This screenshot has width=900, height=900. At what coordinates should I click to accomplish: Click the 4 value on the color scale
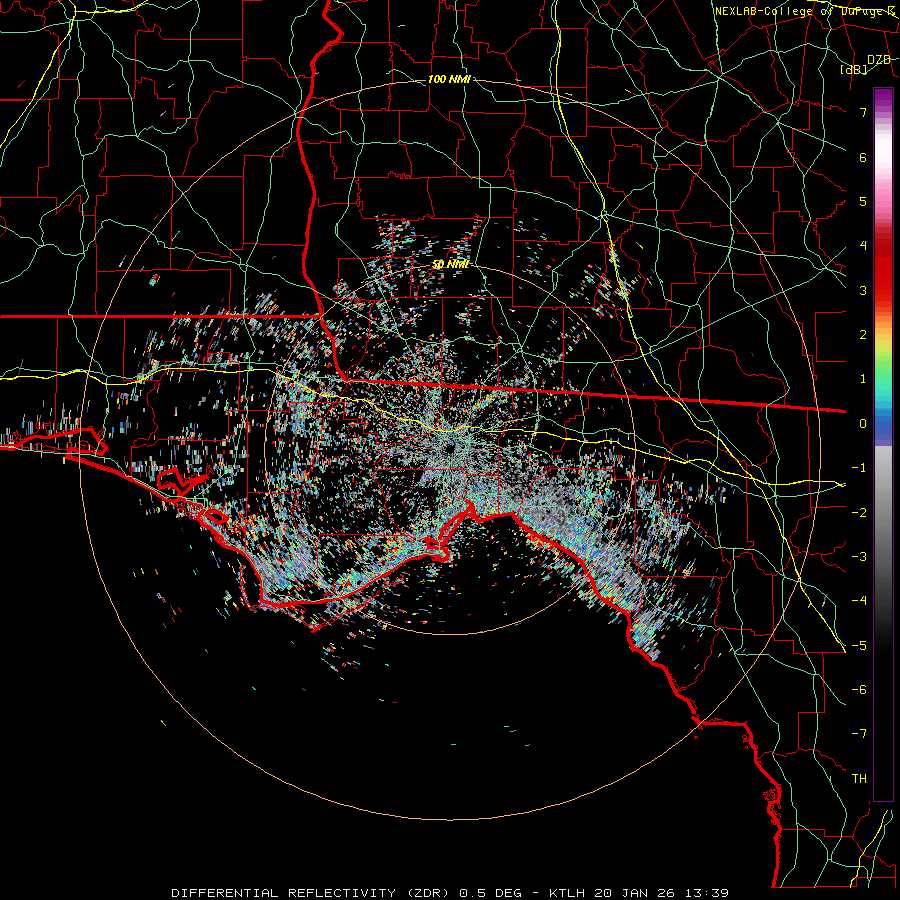[863, 246]
